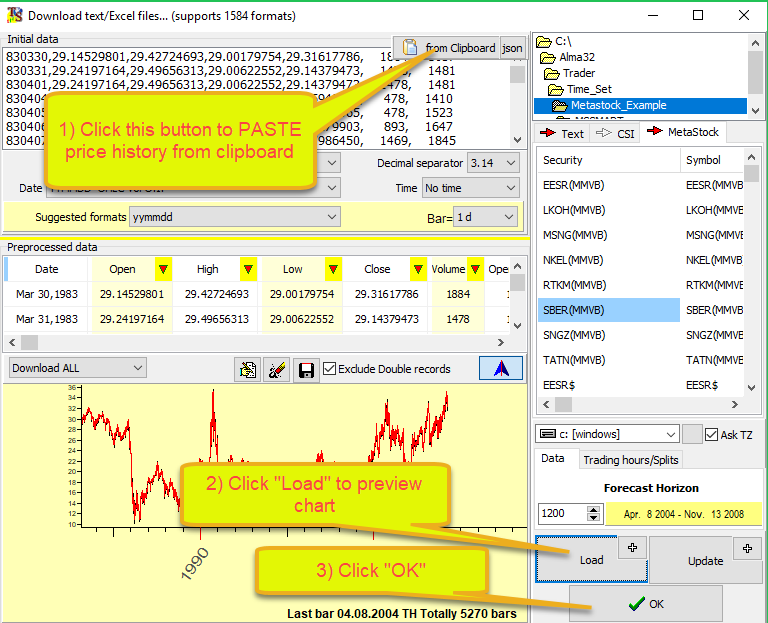Select the Metastock_Example folder
Screen dimensions: 768x623
618,105
